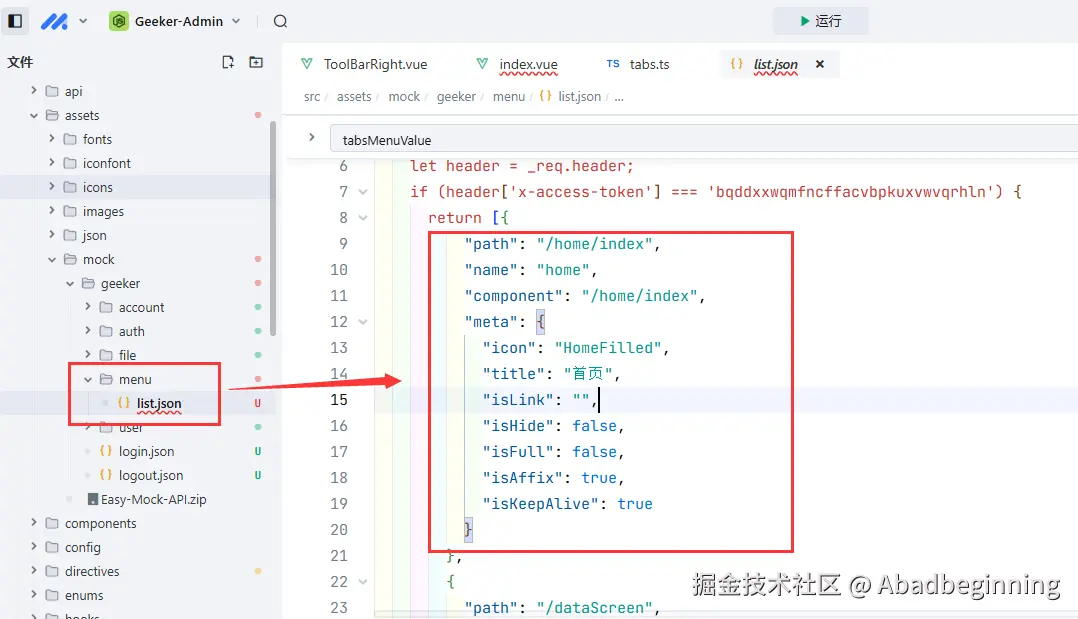Fold code at line 8
The width and height of the screenshot is (1078, 619).
363,218
